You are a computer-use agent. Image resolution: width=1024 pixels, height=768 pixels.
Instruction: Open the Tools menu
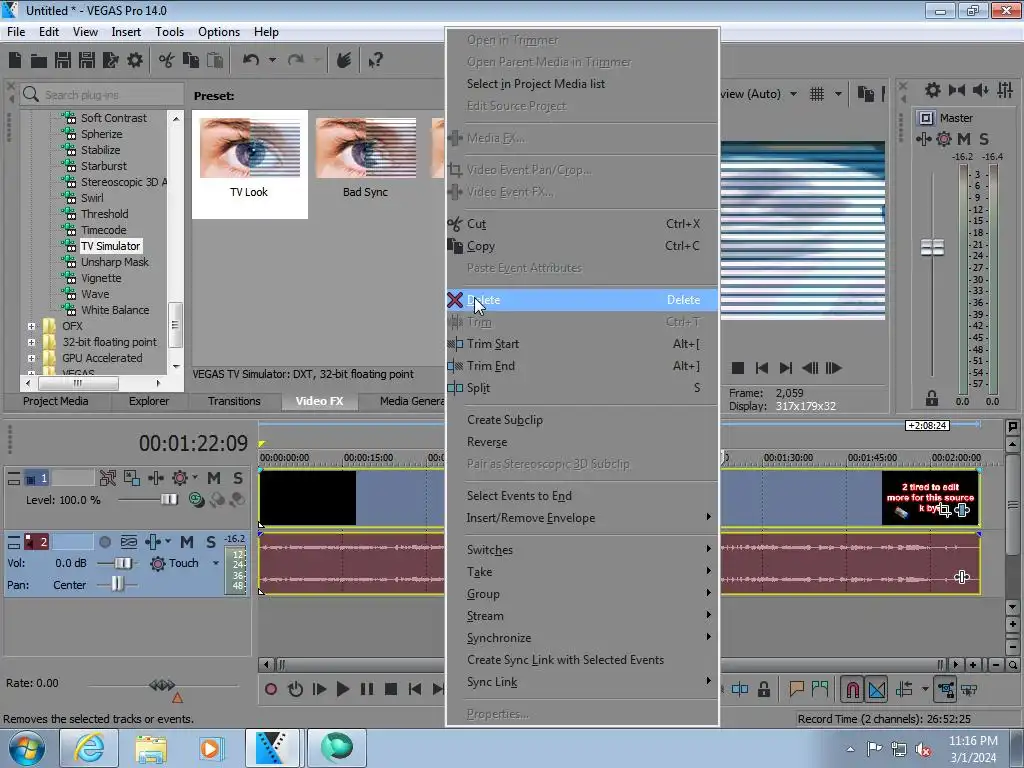tap(169, 32)
